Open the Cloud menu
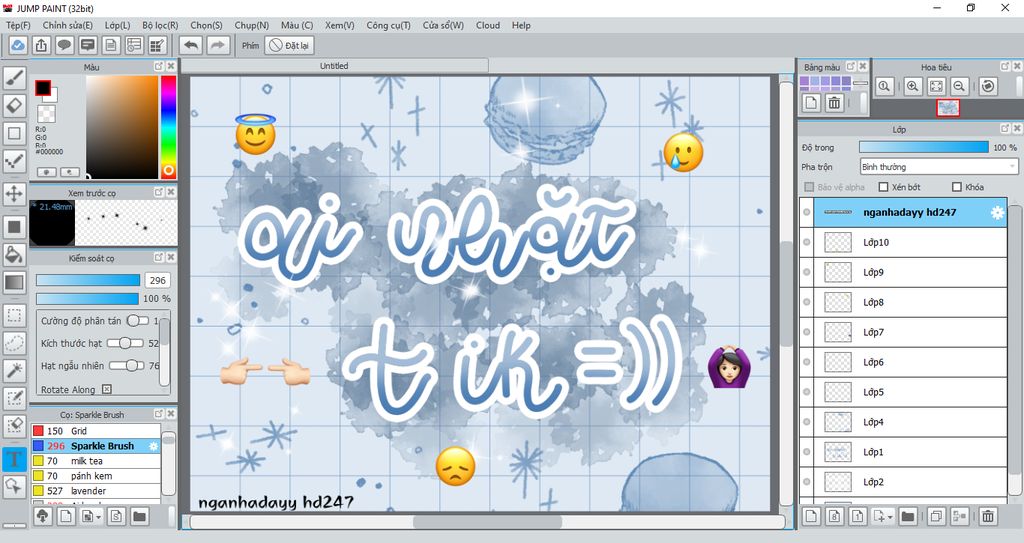The width and height of the screenshot is (1024, 543). tap(488, 25)
